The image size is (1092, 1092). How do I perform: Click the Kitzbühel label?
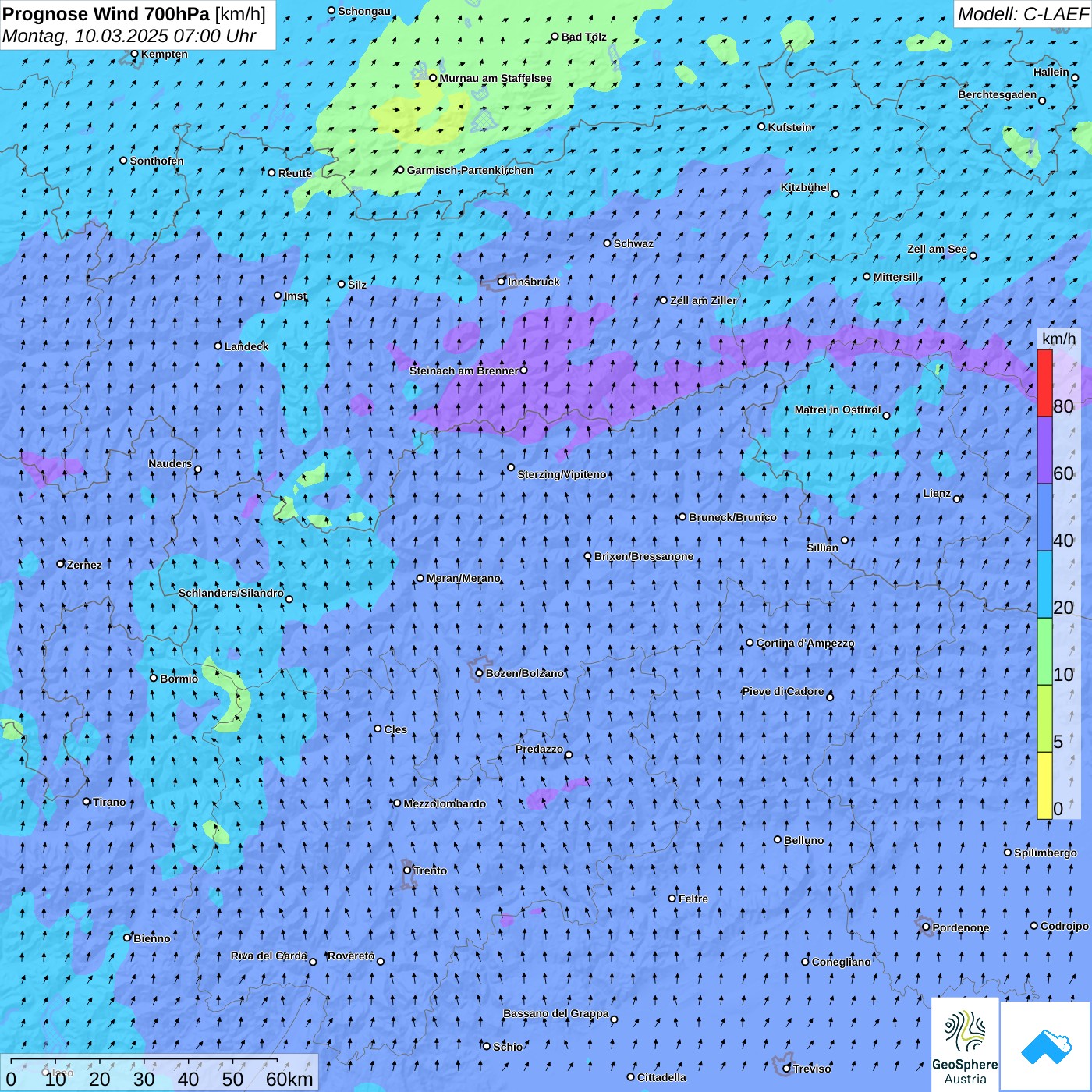pyautogui.click(x=805, y=187)
